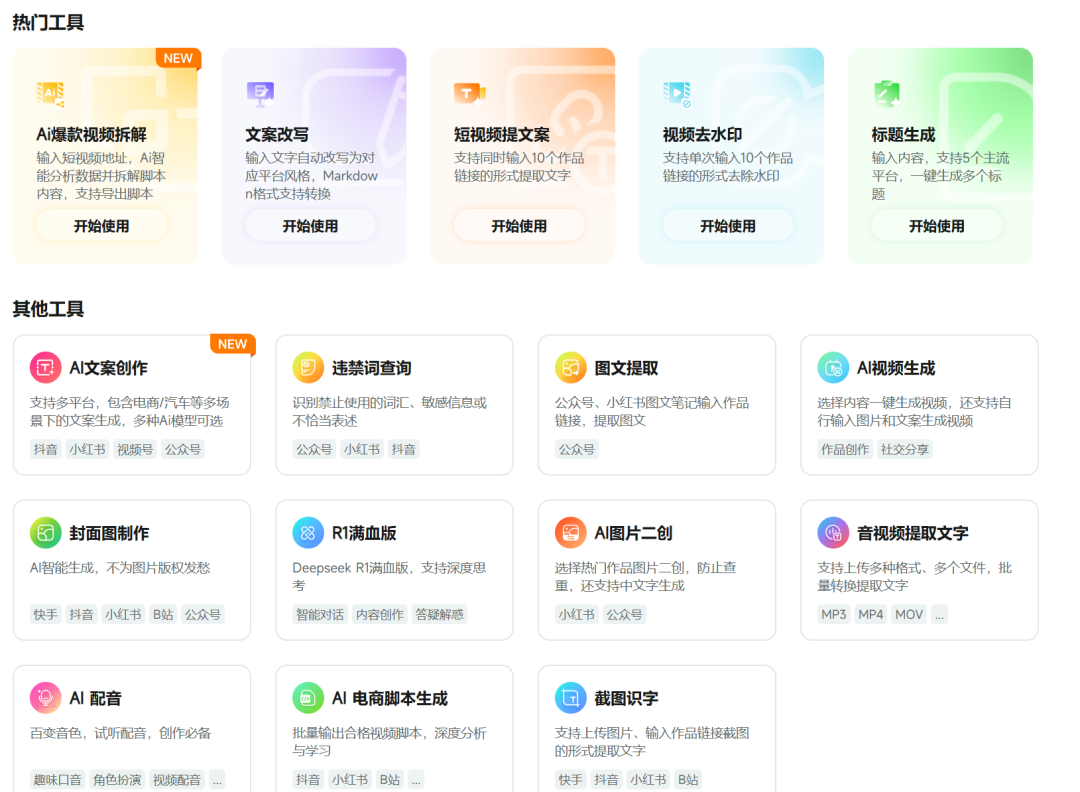Screen dimensions: 1080x792
Task: Click 开始使用 under 视频去水印
Action: pos(729,226)
